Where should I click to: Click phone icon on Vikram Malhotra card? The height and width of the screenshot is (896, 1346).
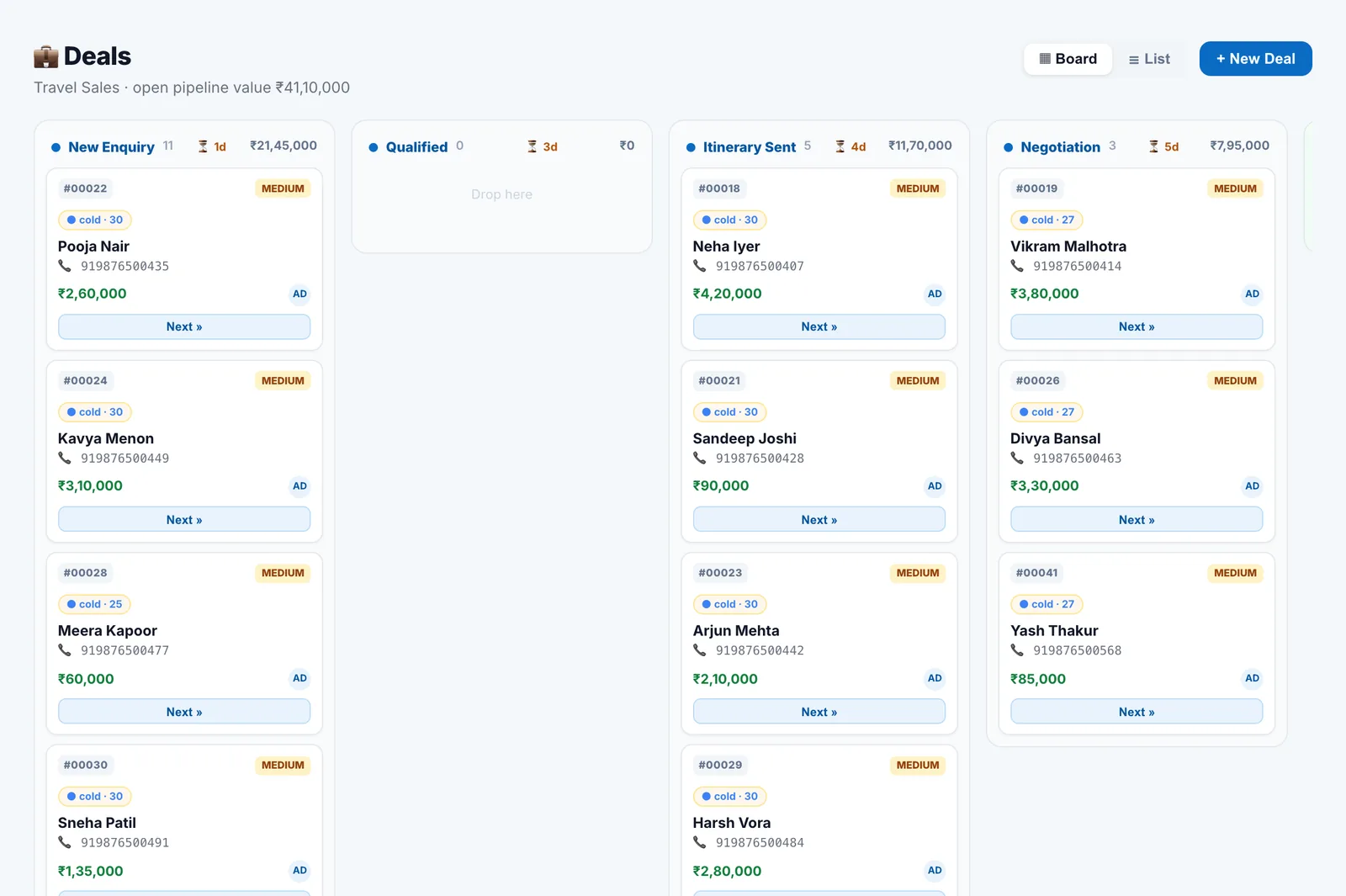click(x=1017, y=266)
